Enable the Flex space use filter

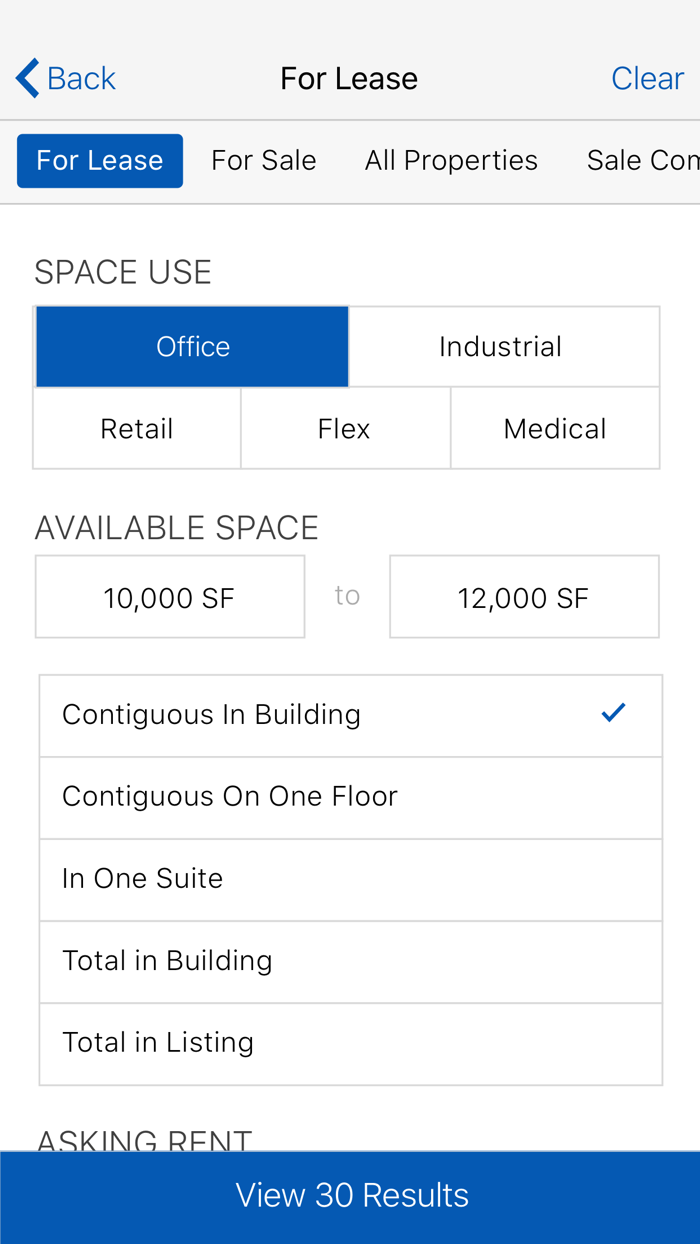pos(344,427)
